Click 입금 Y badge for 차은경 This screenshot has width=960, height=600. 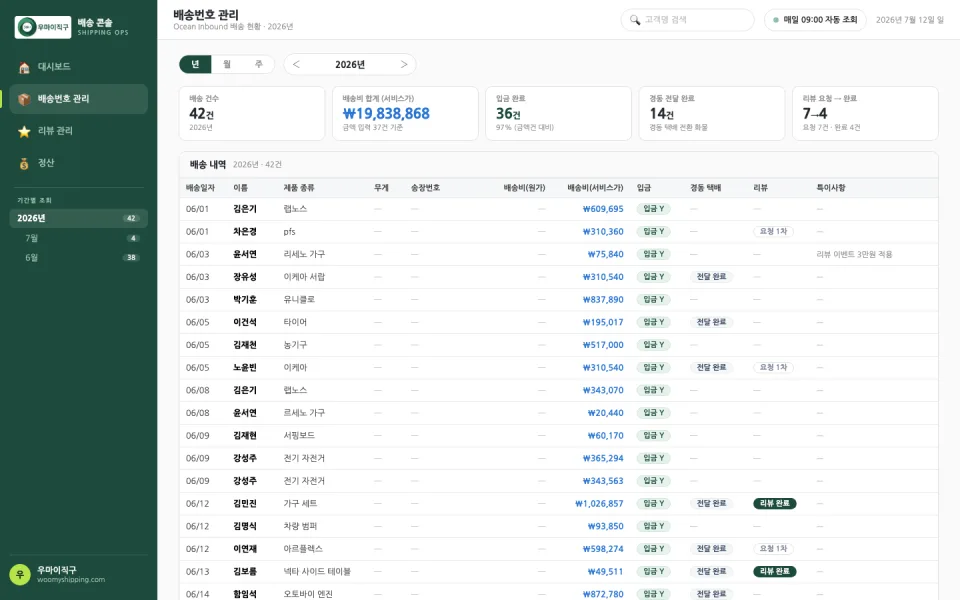coord(653,231)
